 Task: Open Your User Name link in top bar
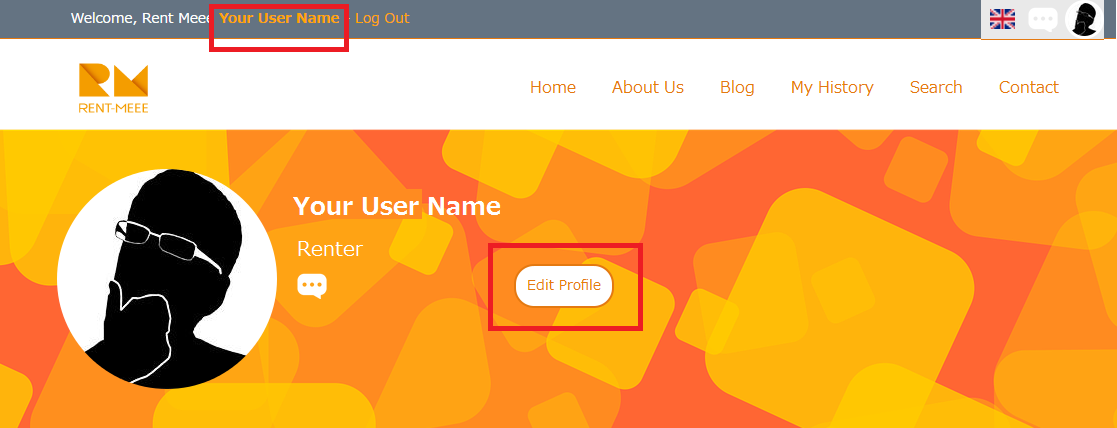point(279,18)
